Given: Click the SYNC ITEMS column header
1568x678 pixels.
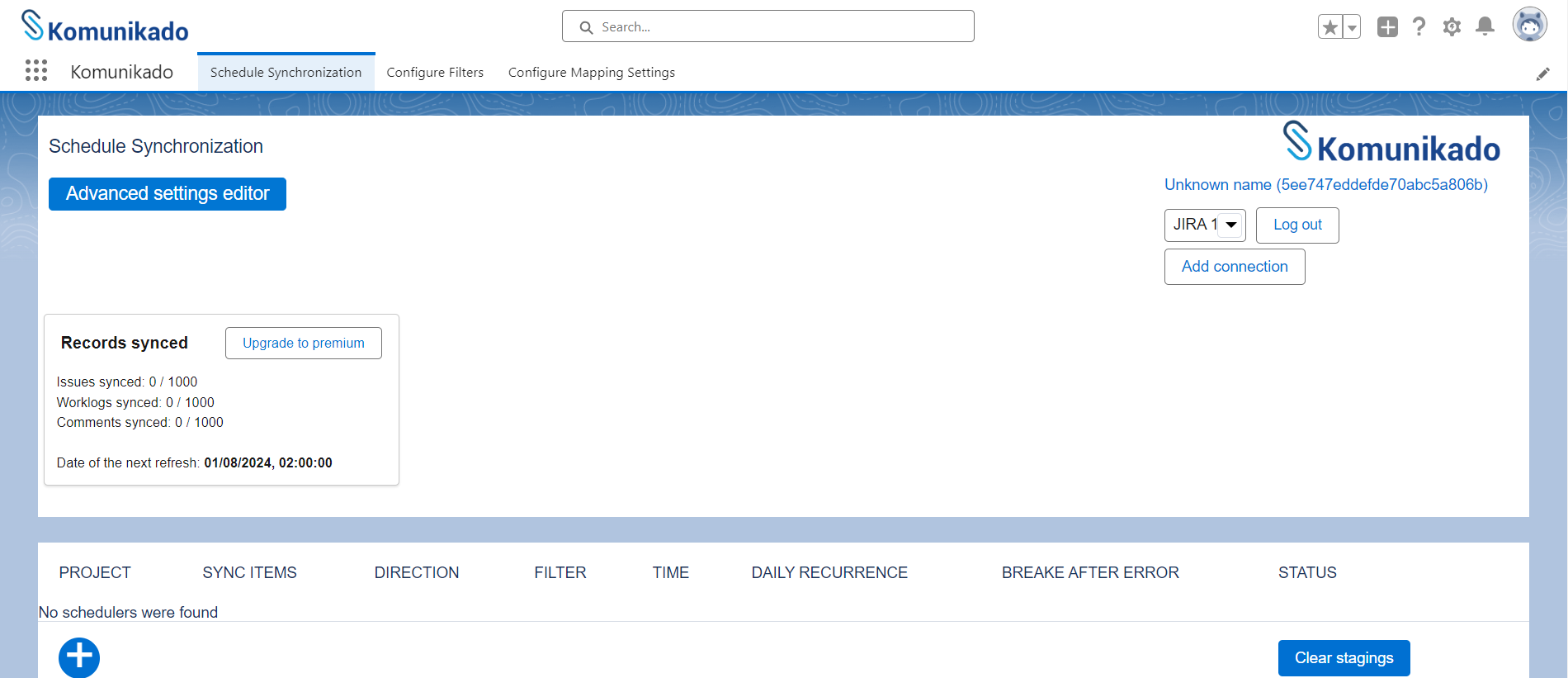Looking at the screenshot, I should (249, 572).
